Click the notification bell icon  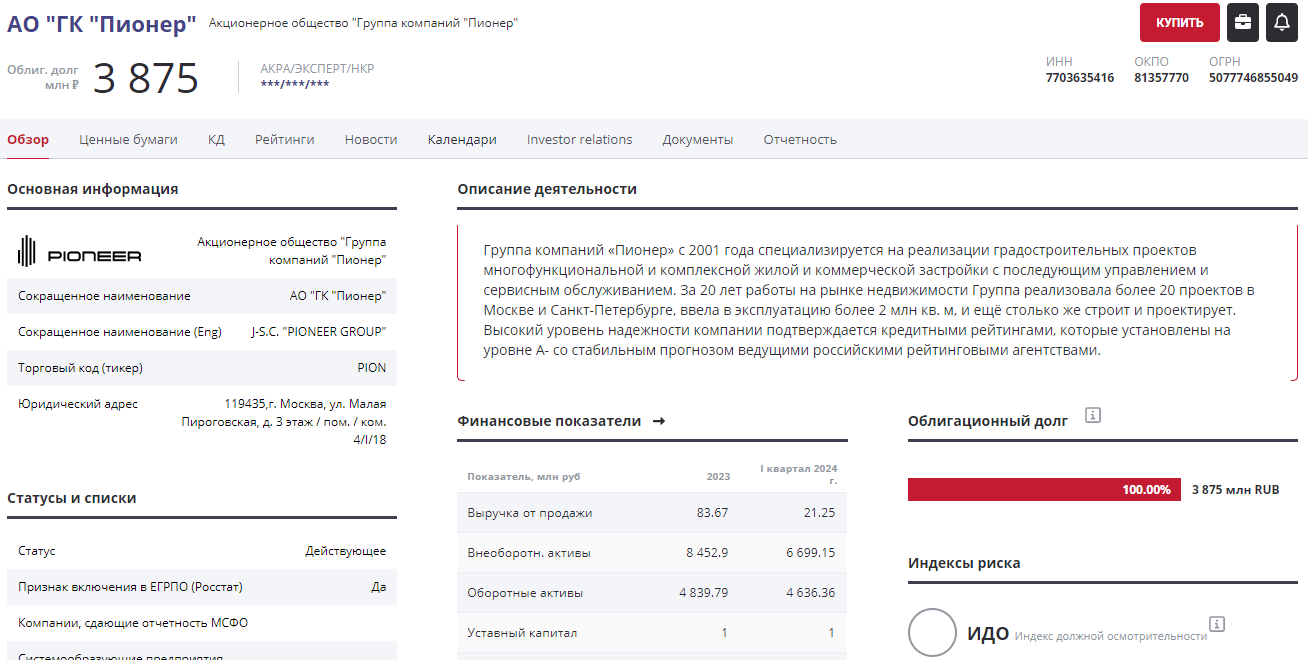click(x=1281, y=22)
